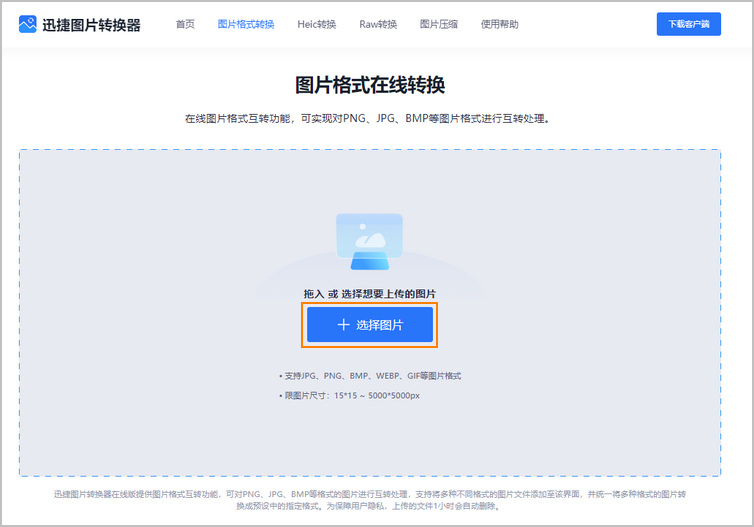Open the 首页 menu item

tap(185, 24)
